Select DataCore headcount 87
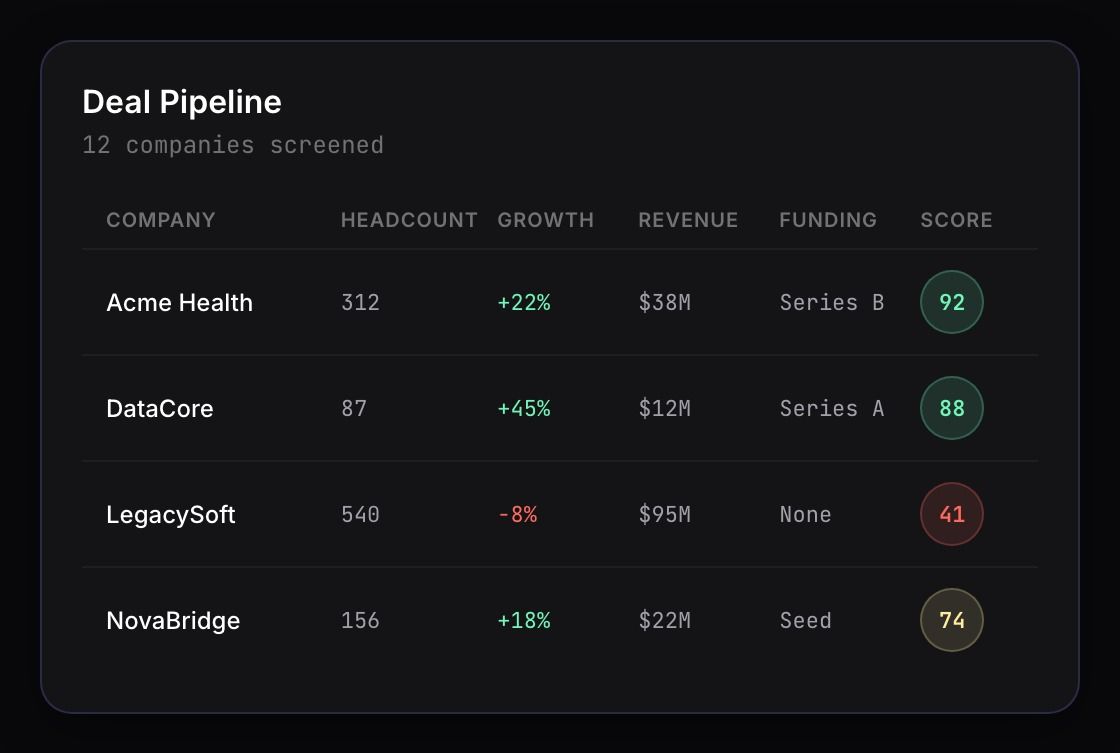 (354, 408)
